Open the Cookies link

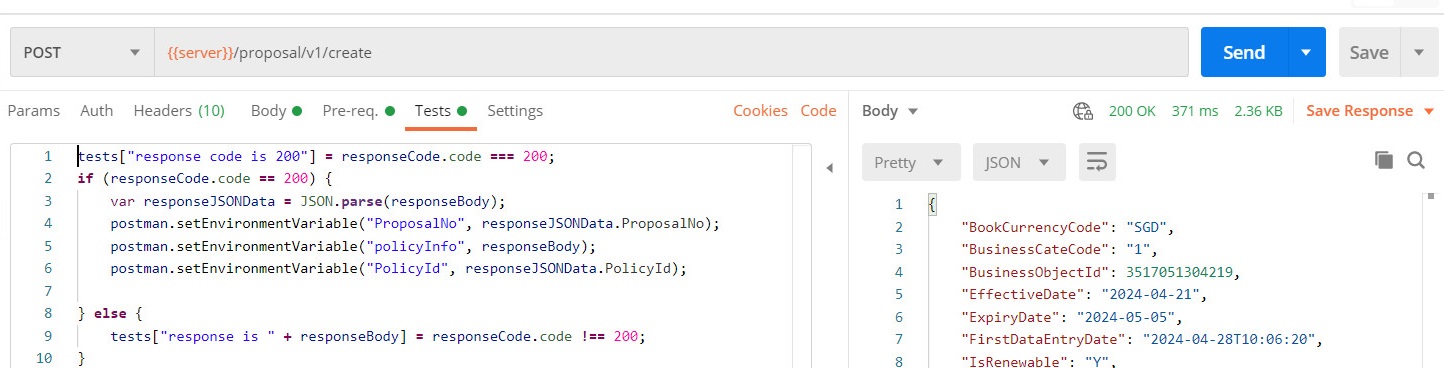coord(760,111)
